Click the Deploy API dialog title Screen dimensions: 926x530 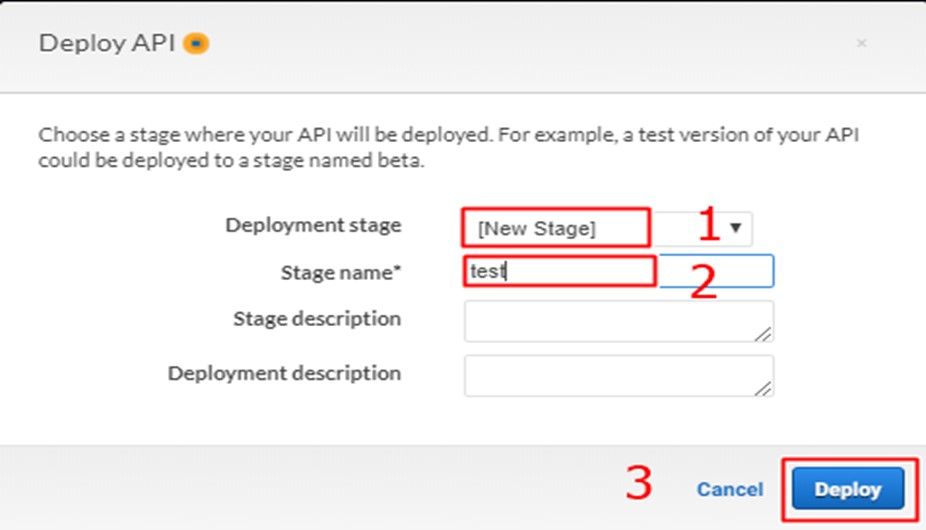pos(108,44)
